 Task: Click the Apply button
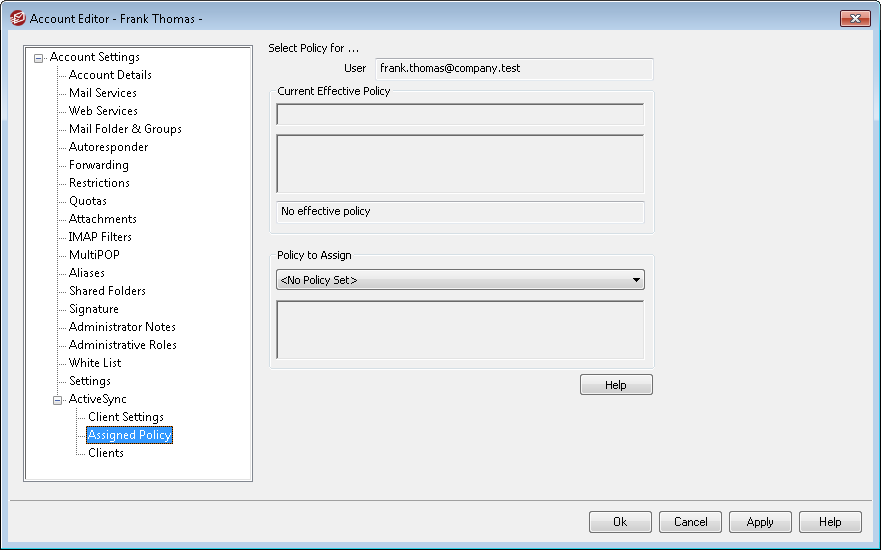[x=760, y=522]
